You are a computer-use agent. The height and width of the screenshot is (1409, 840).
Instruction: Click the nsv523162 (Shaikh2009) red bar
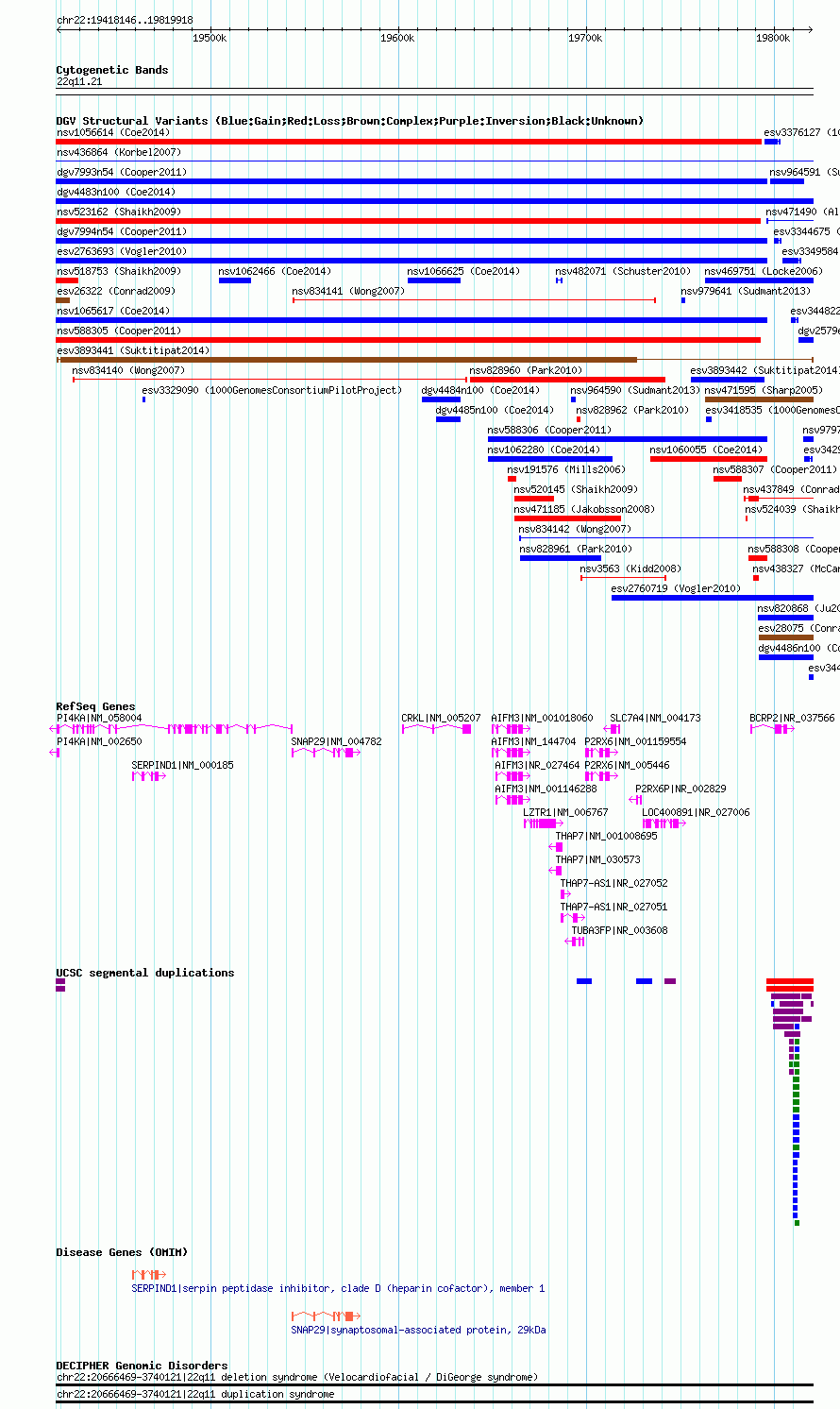(x=409, y=221)
